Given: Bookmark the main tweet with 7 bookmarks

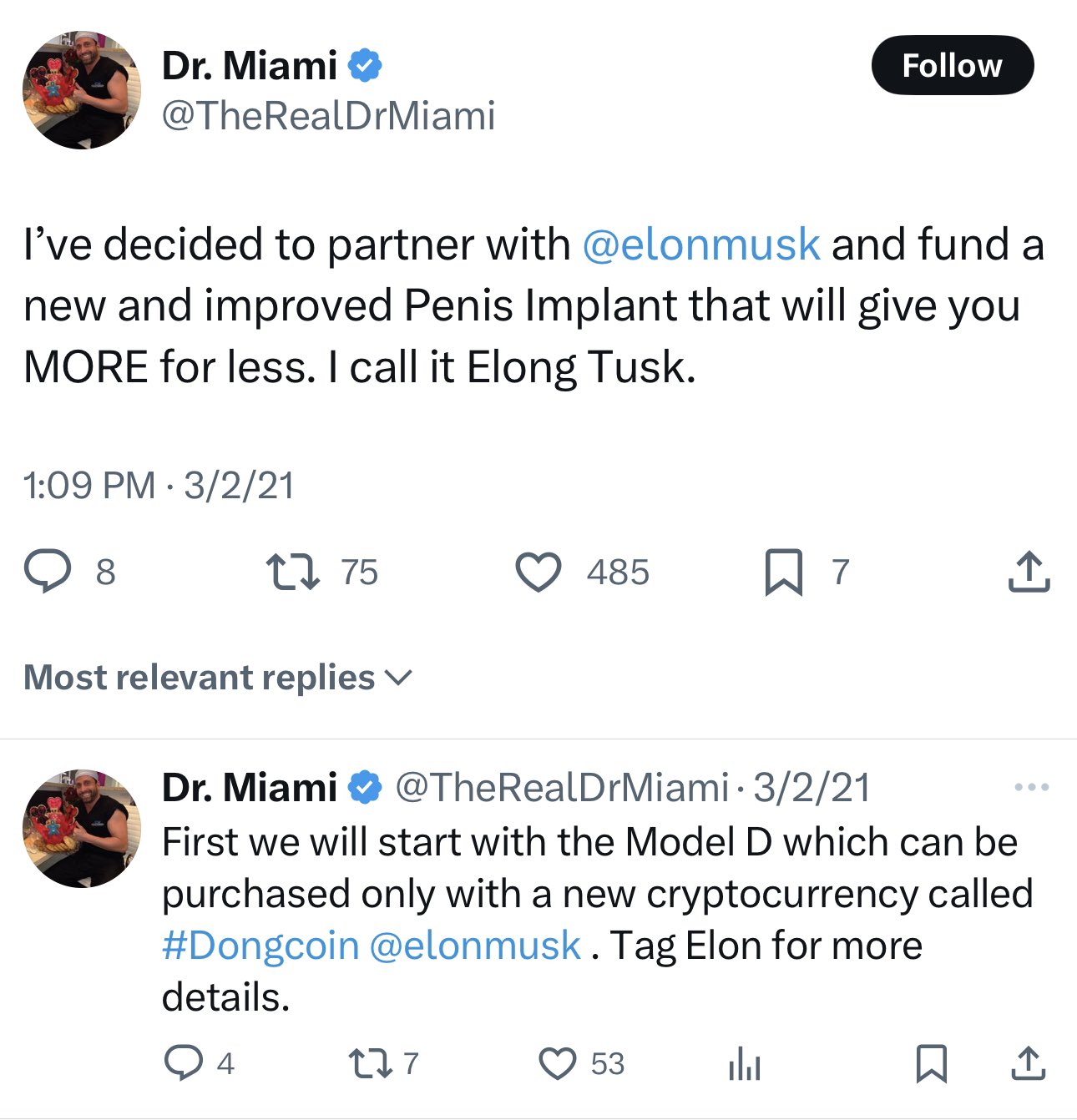Looking at the screenshot, I should click(x=783, y=573).
